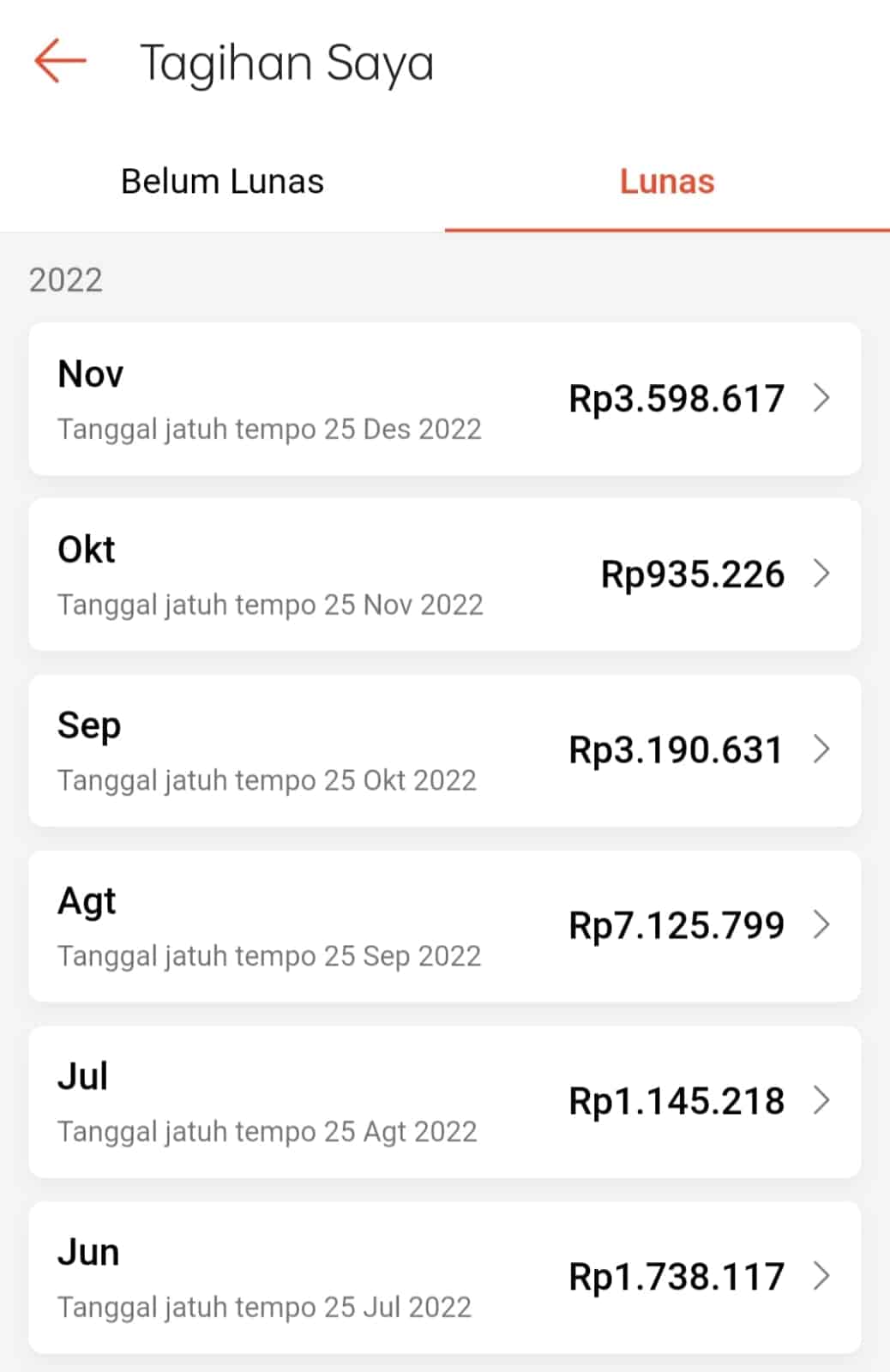Expand the Nov bill chevron
Viewport: 890px width, 1372px height.
(821, 398)
